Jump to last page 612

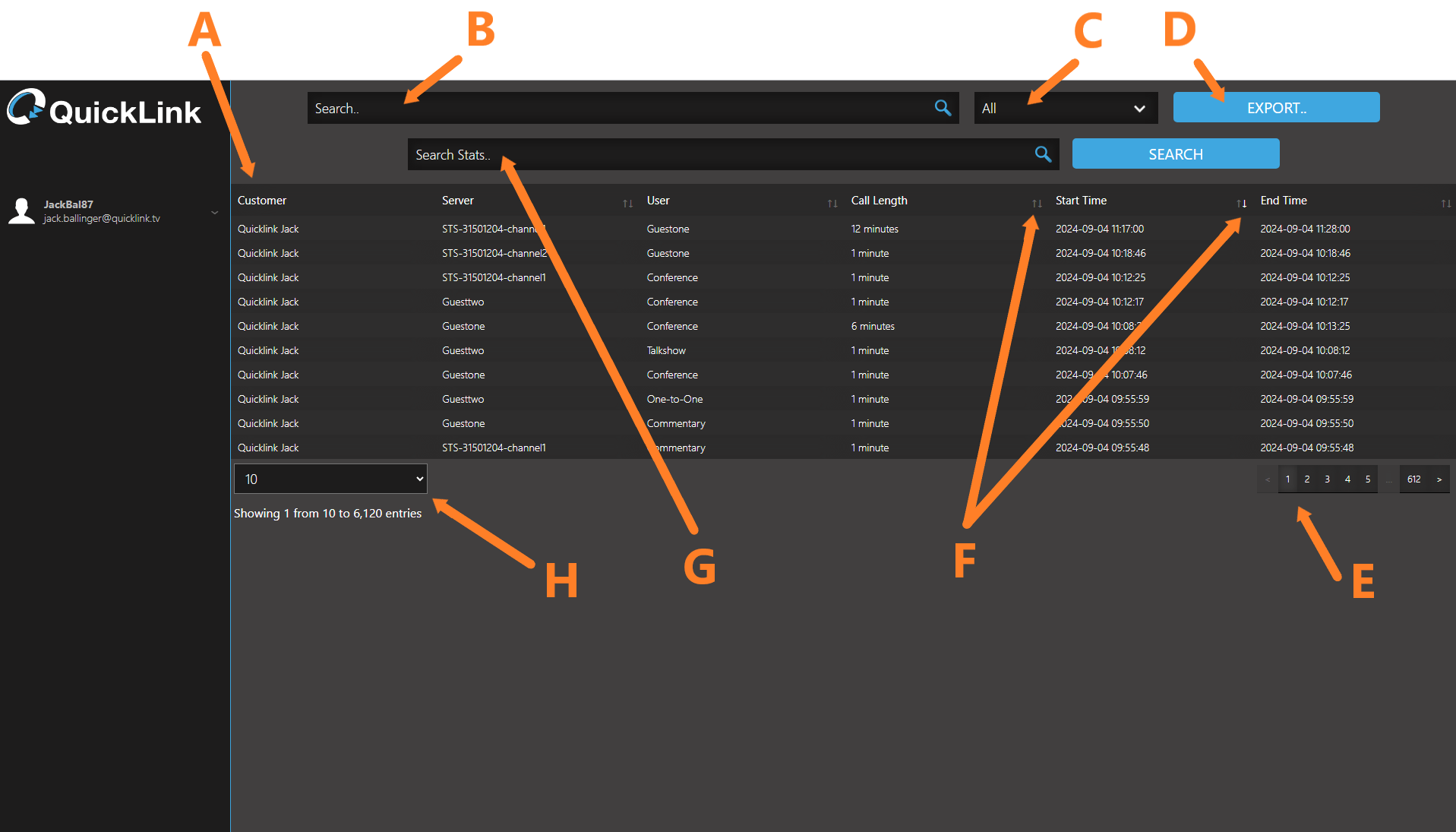[1413, 479]
